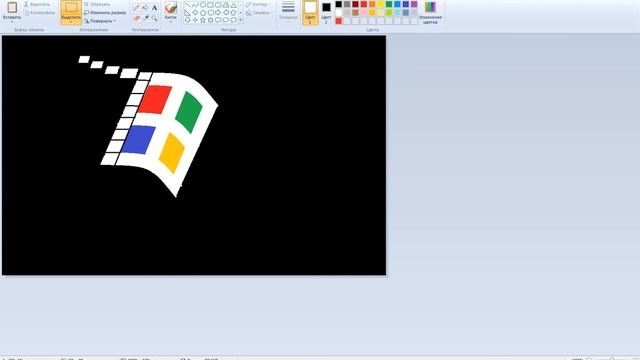
Task: Pick the yellow palette swatch
Action: 380,4
